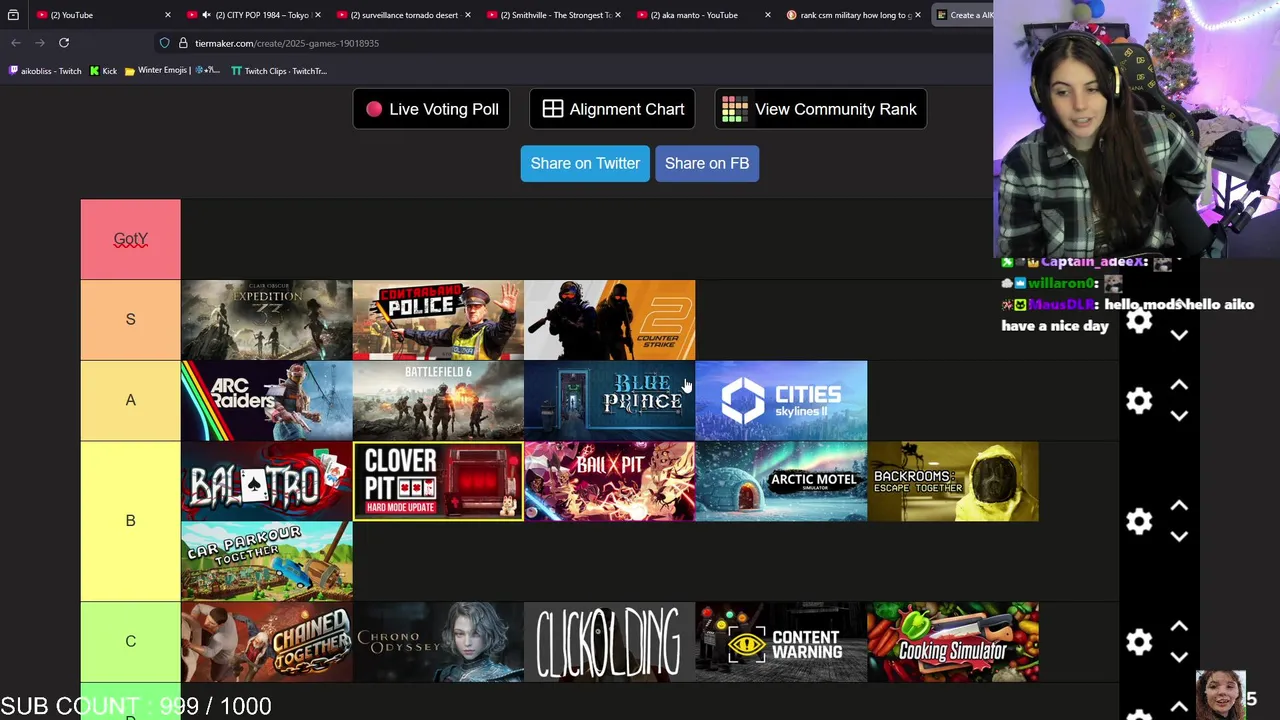Select the Cooking Simulator tile
The width and height of the screenshot is (1280, 720).
[953, 642]
